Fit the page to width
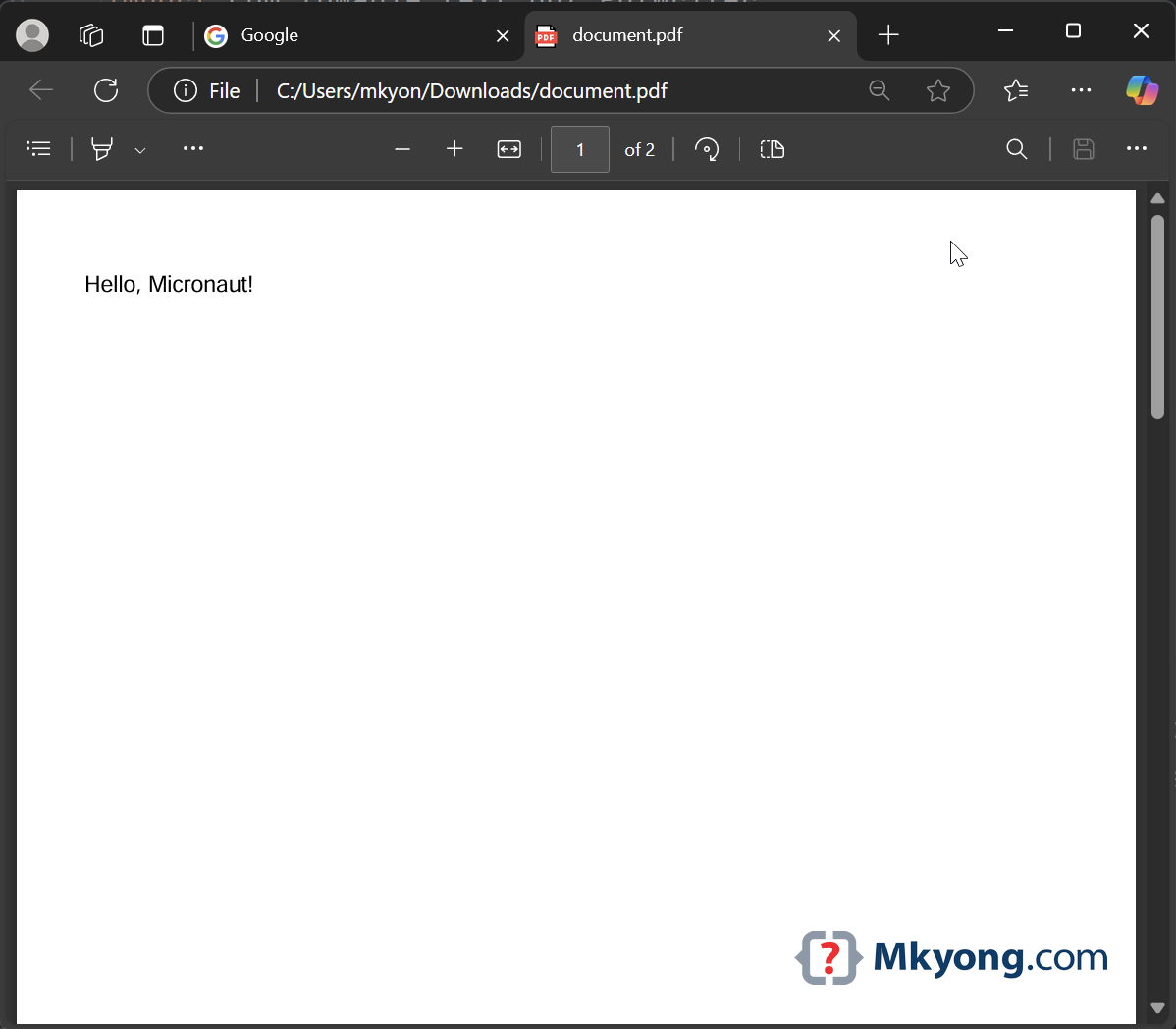Screen dimensions: 1176x1029 508,149
